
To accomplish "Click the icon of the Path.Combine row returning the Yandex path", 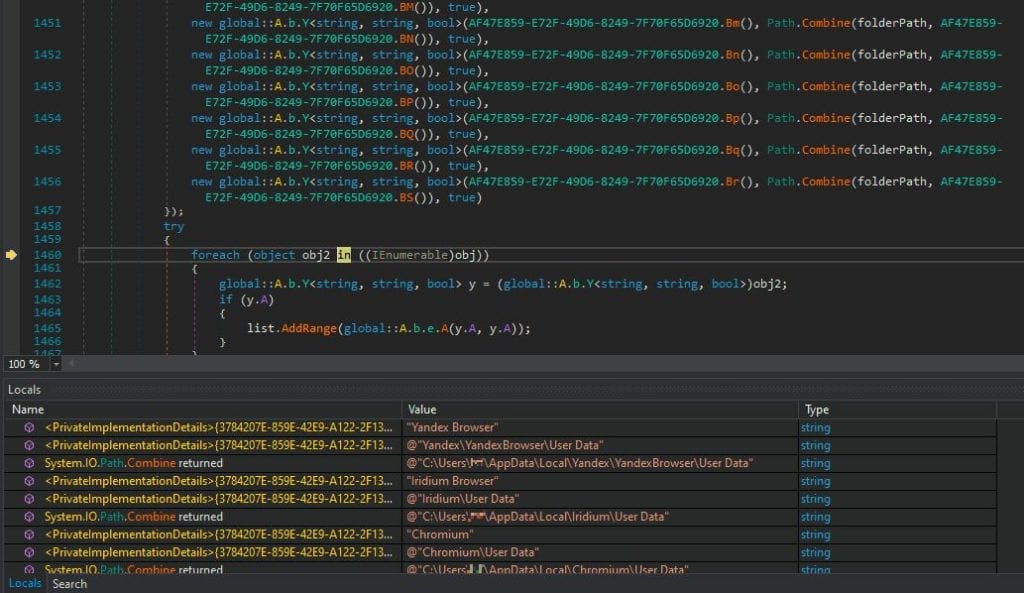I will click(x=29, y=463).
